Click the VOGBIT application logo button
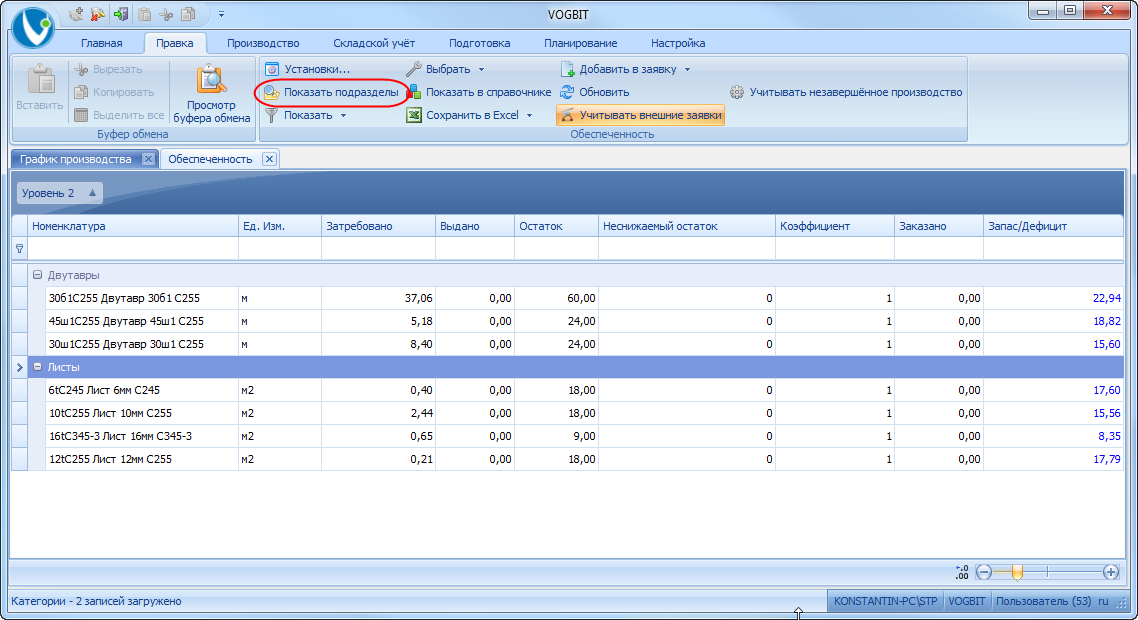 pos(33,27)
